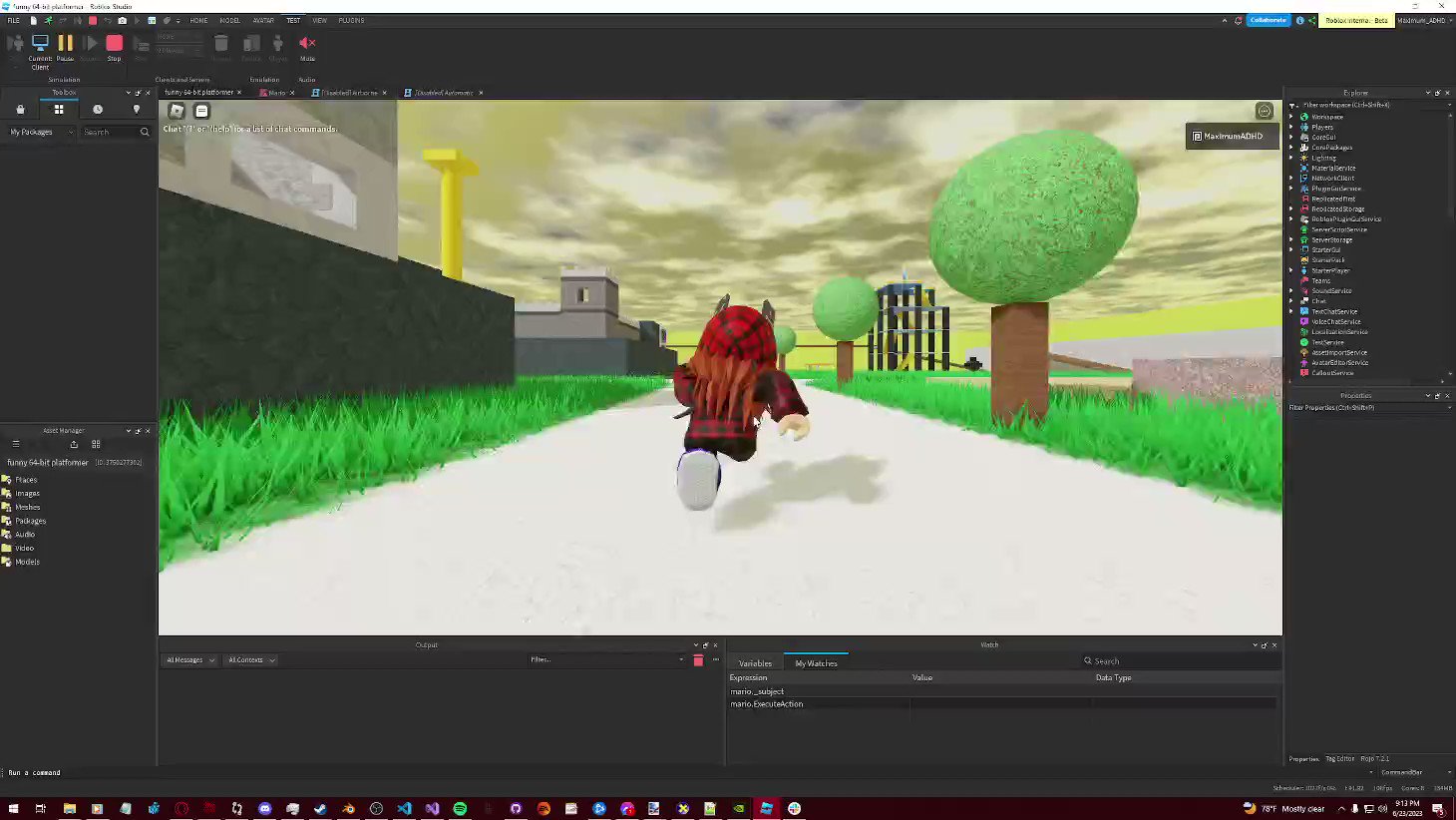1456x820 pixels.
Task: Click the Toolbox search magnifier icon
Action: [x=145, y=132]
